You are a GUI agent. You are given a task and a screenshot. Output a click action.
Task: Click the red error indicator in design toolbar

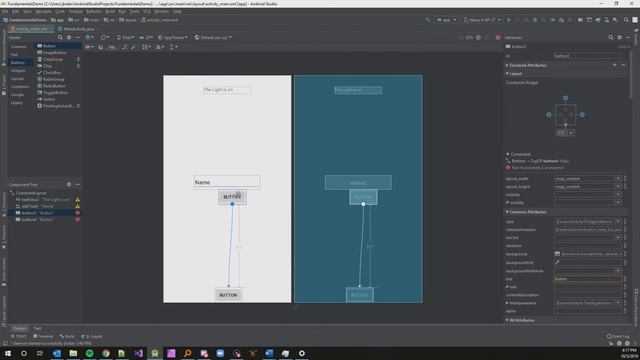tap(498, 37)
